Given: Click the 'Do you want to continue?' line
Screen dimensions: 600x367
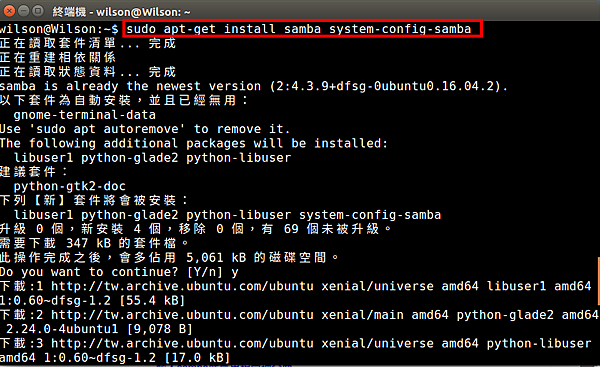Looking at the screenshot, I should (119, 272).
